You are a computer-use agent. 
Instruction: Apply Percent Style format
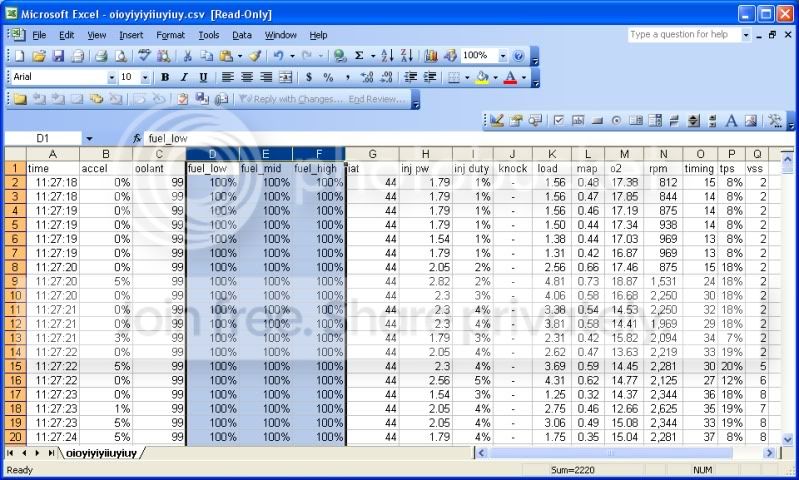328,77
